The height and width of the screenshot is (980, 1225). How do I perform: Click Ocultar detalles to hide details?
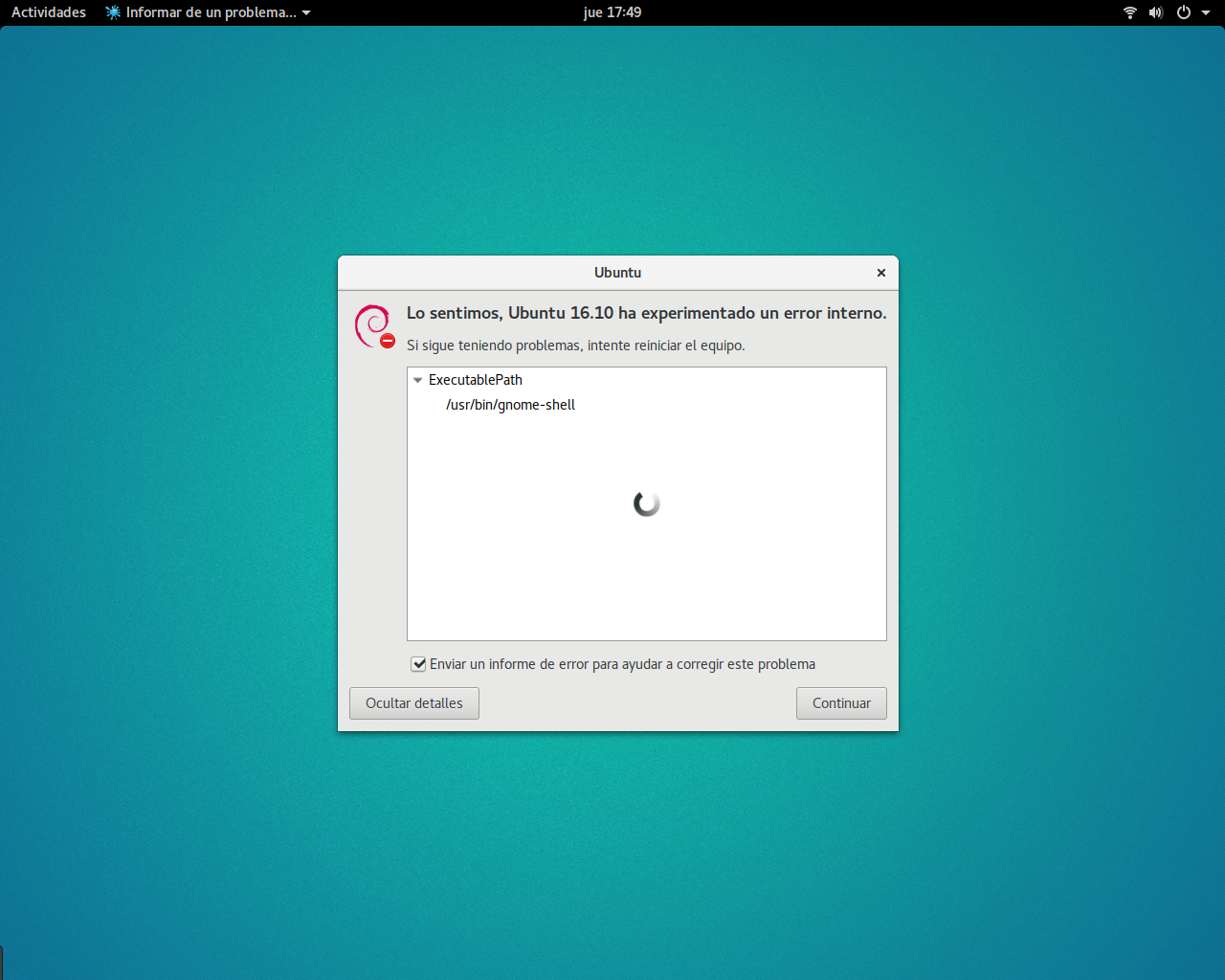coord(414,703)
